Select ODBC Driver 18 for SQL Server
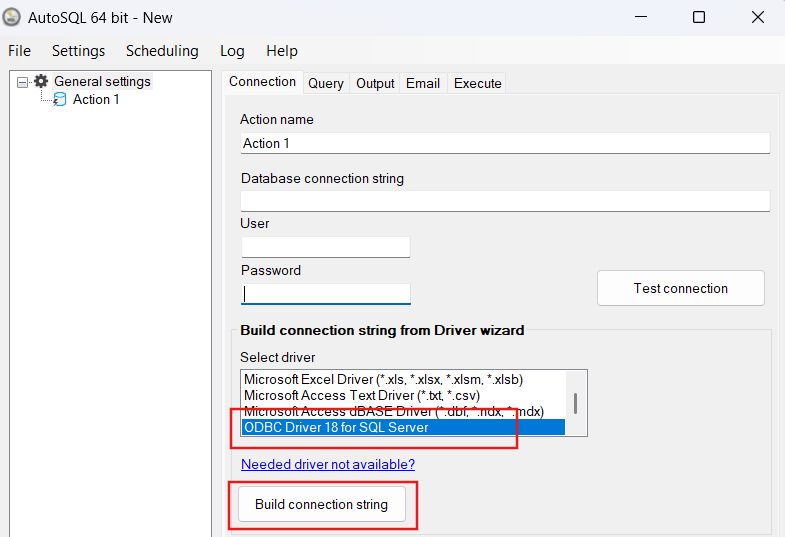 pos(404,427)
